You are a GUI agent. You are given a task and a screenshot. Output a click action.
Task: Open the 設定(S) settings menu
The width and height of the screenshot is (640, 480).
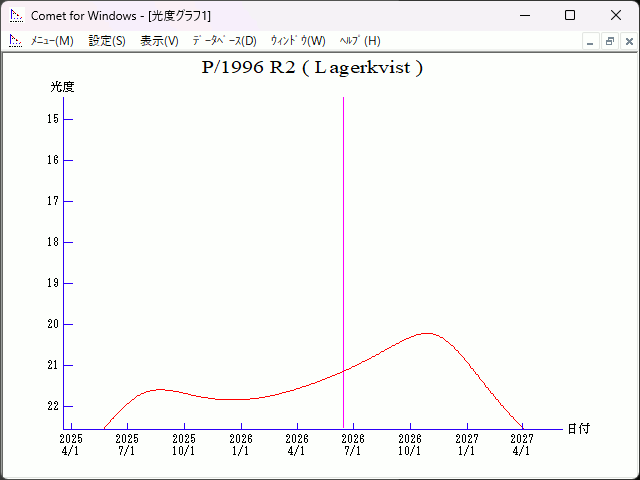pos(107,41)
